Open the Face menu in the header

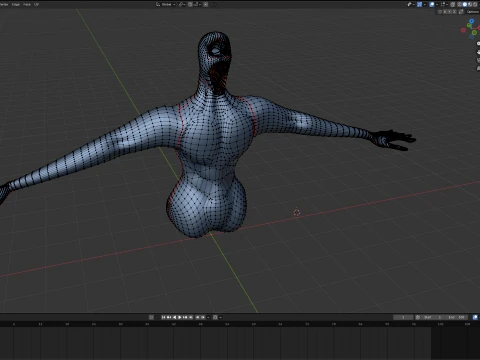(27, 4)
